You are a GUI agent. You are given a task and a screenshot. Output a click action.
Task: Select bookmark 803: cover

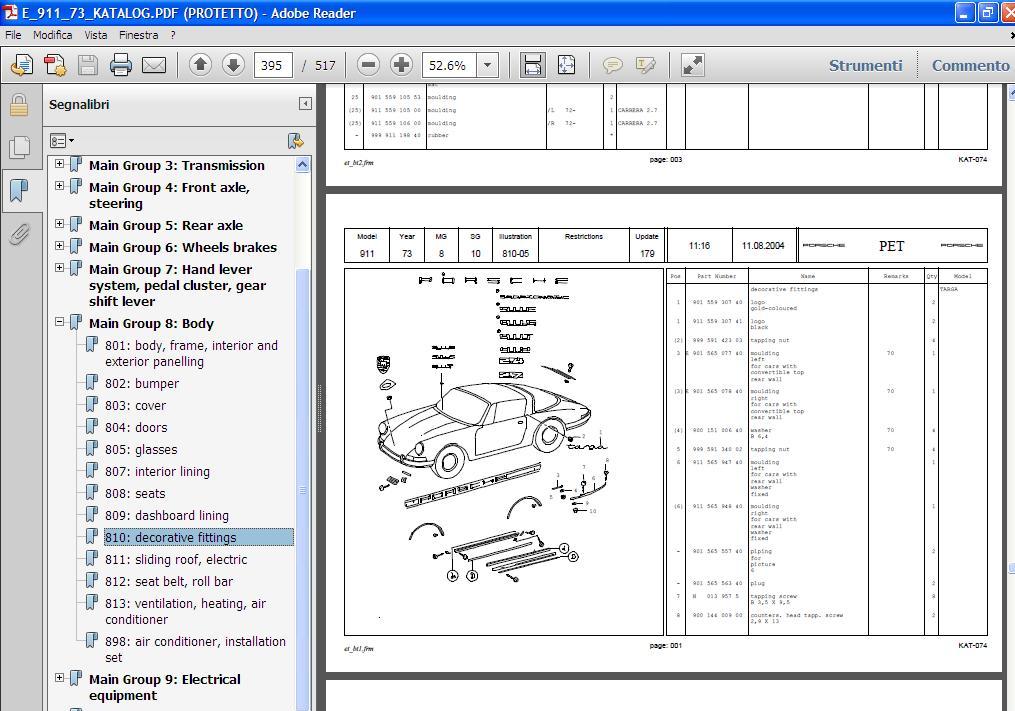pos(135,405)
